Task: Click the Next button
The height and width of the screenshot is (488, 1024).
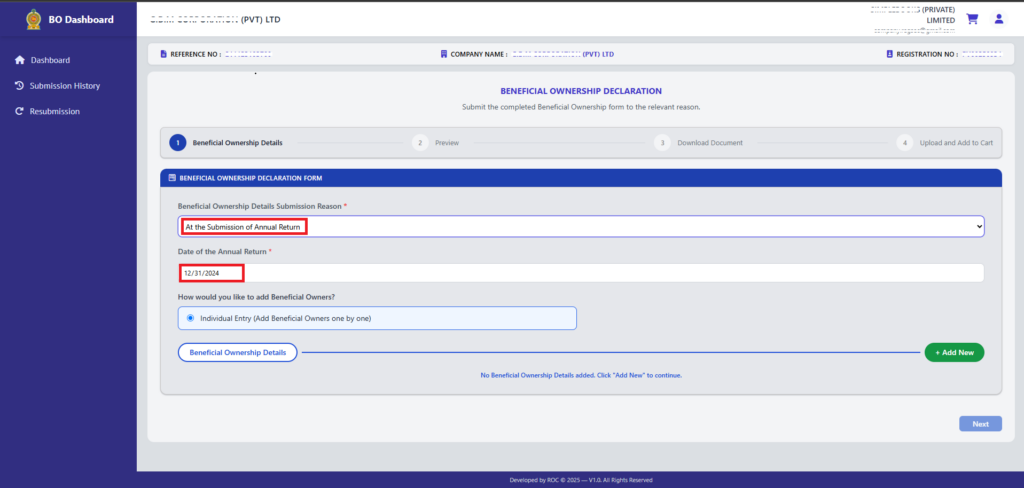Action: pyautogui.click(x=980, y=424)
